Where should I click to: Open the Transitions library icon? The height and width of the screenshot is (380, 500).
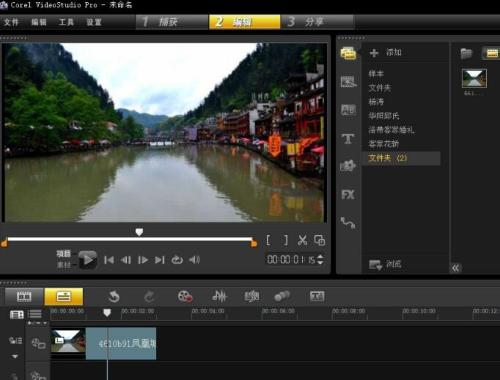click(x=348, y=110)
